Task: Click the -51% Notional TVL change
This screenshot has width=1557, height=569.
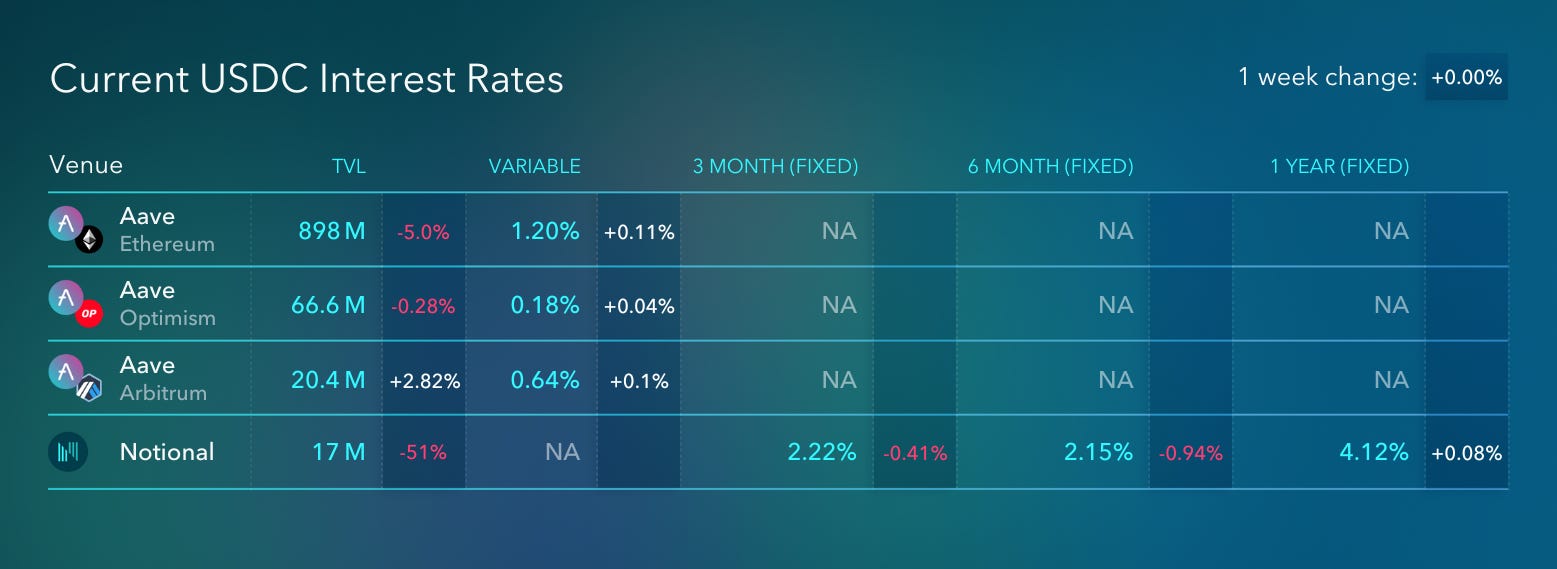Action: point(423,453)
